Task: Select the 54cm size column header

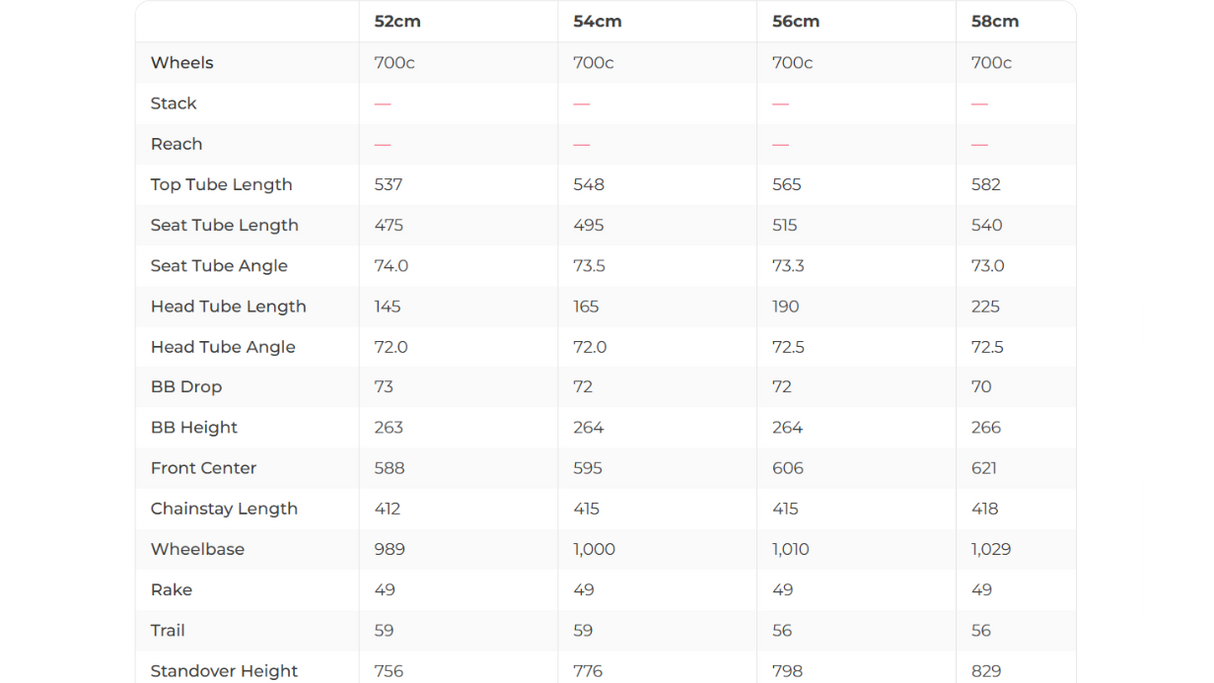Action: [x=596, y=21]
